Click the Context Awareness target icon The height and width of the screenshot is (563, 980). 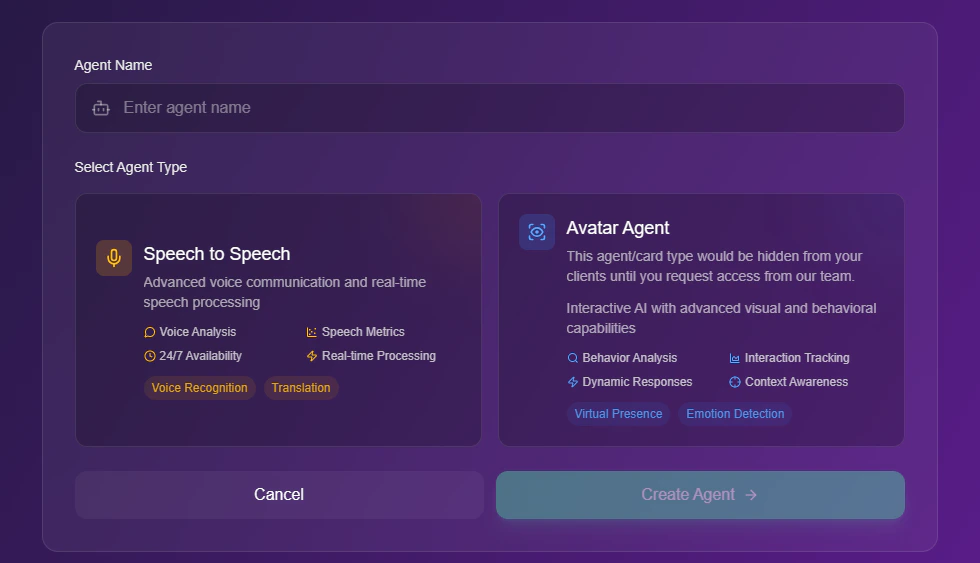(x=734, y=382)
